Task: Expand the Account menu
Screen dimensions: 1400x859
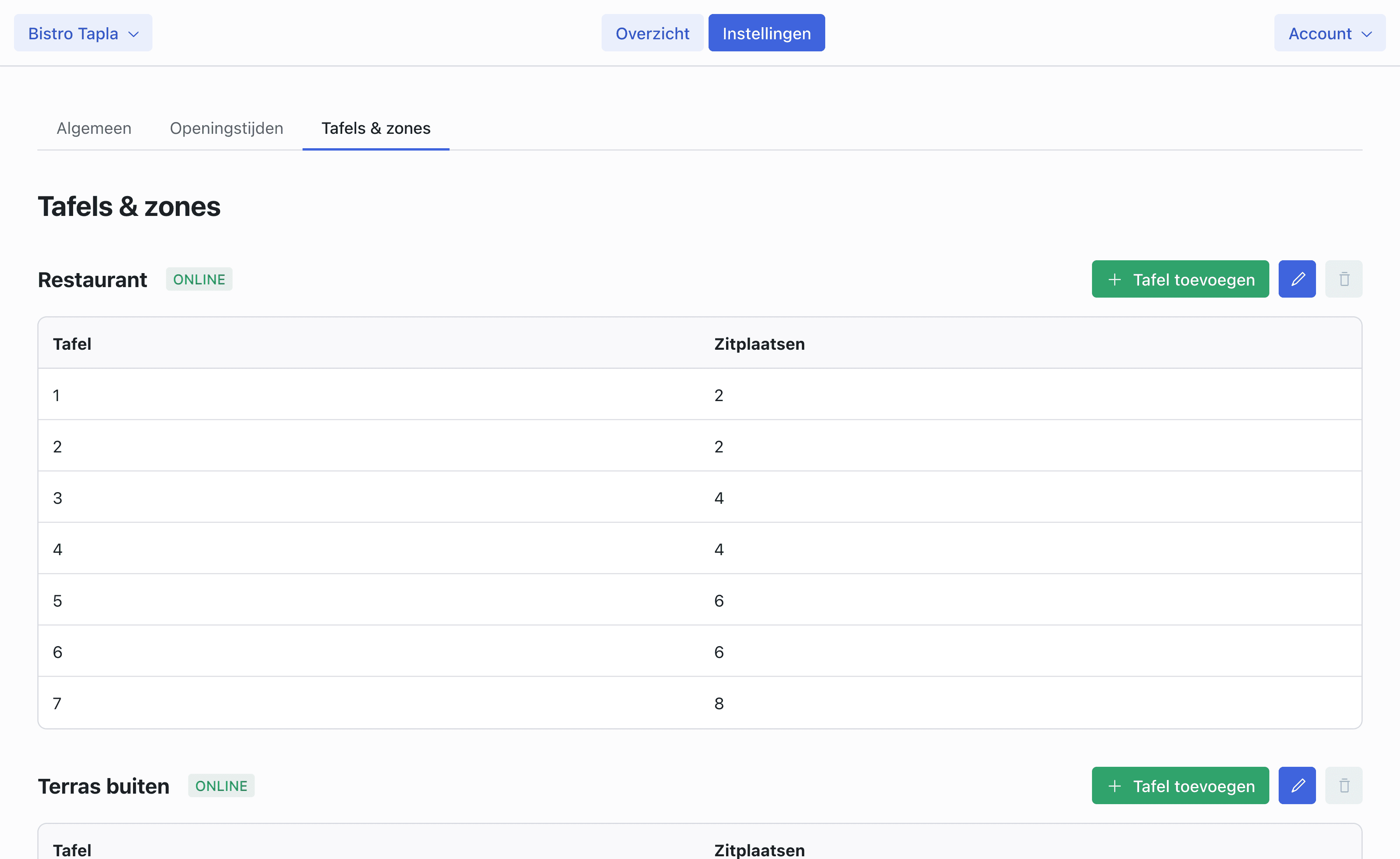Action: 1329,33
